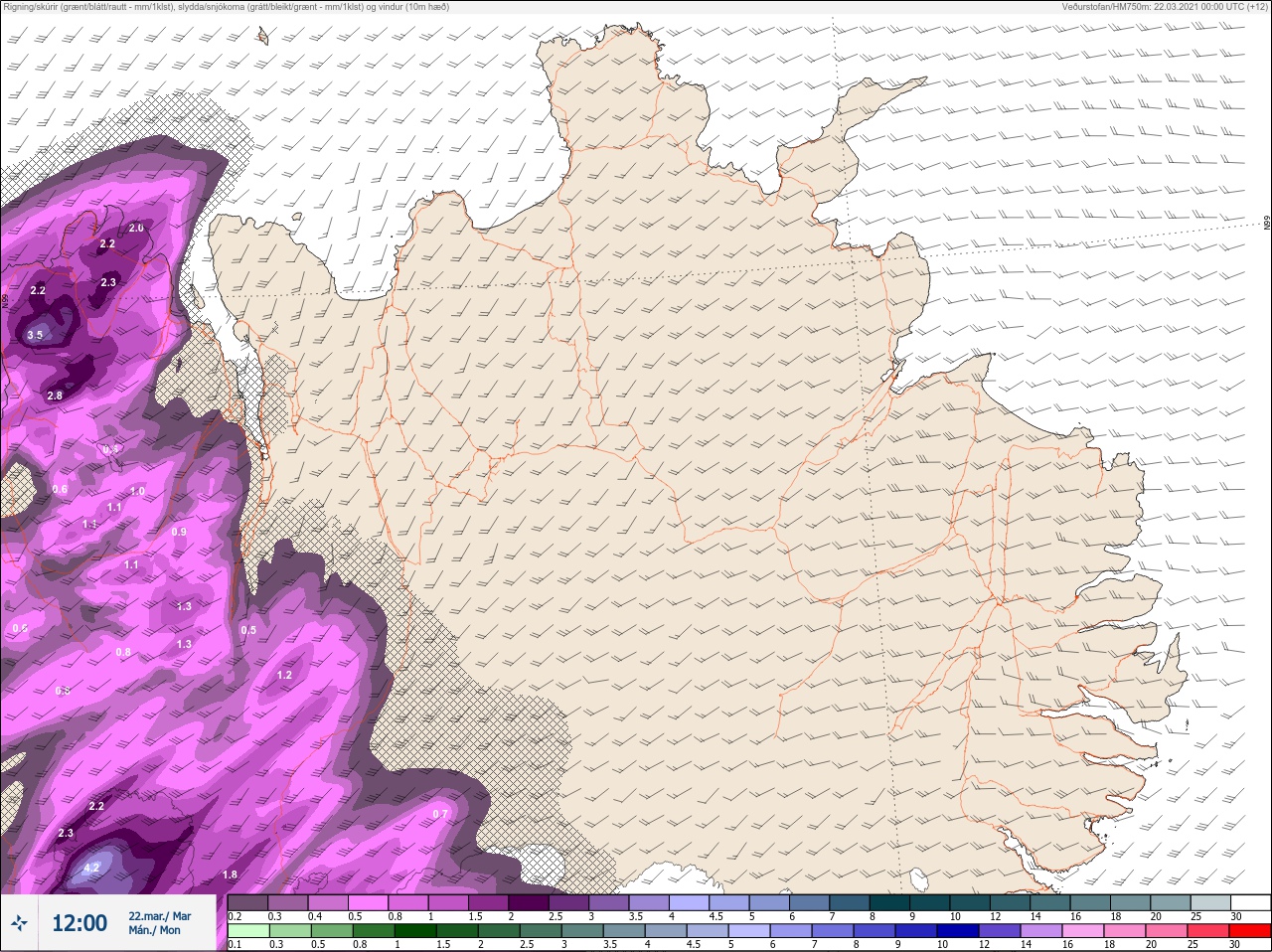Click the Veðurstofan logo icon beside 12:00
Screen dimensions: 1272x952
tap(19, 924)
